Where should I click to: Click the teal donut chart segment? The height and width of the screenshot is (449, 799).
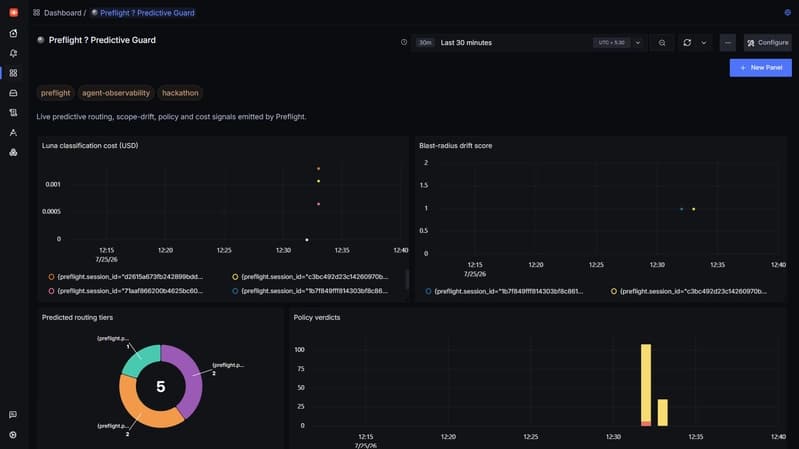click(140, 359)
